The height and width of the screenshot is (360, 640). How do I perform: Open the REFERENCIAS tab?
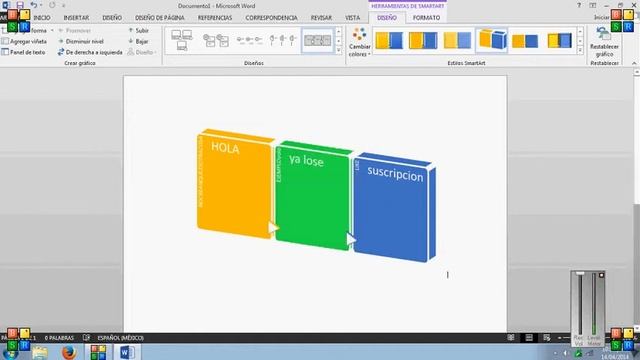tap(215, 18)
